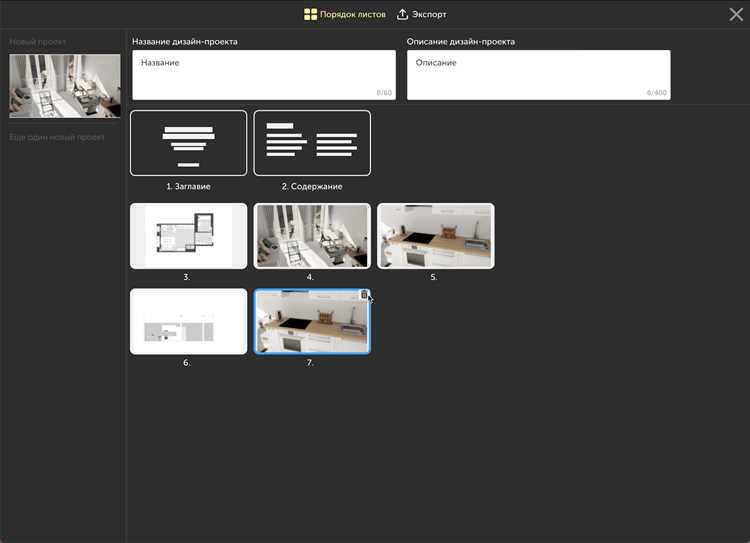The image size is (750, 543).
Task: Select Новый проект in the sidebar
Action: 38,42
